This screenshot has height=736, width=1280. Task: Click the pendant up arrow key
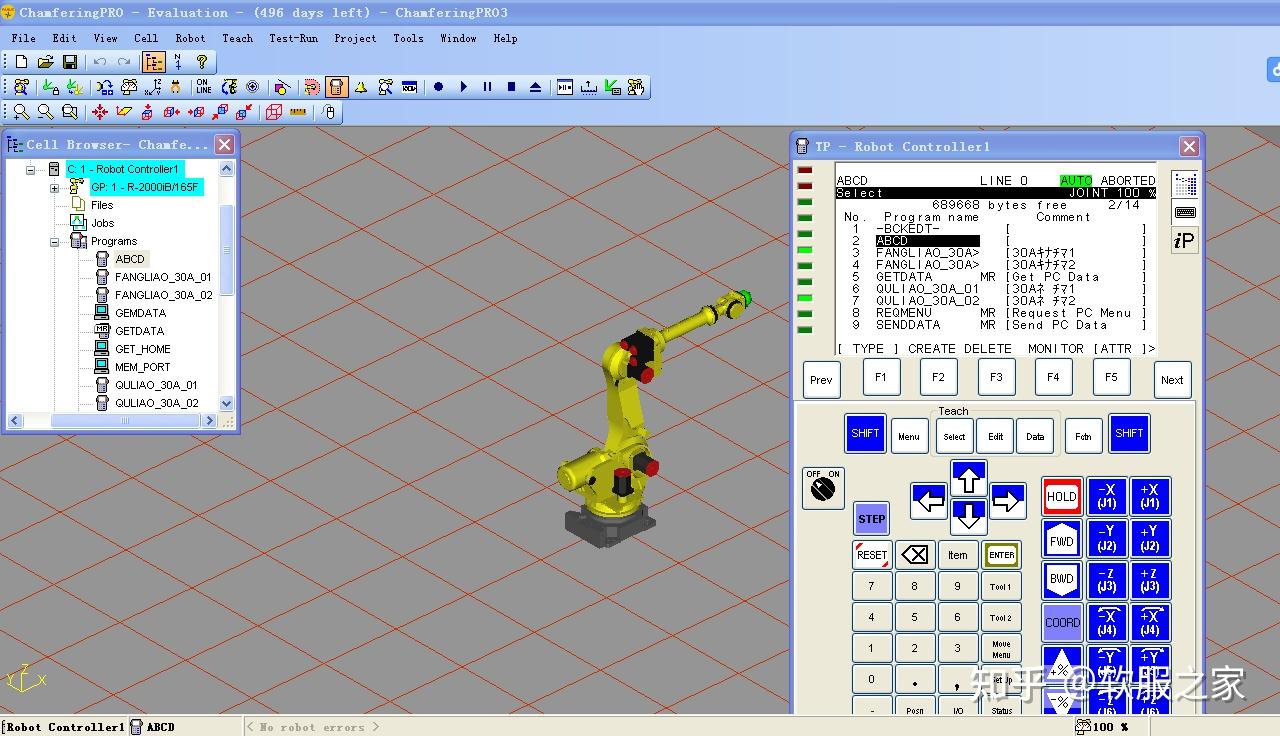(968, 478)
